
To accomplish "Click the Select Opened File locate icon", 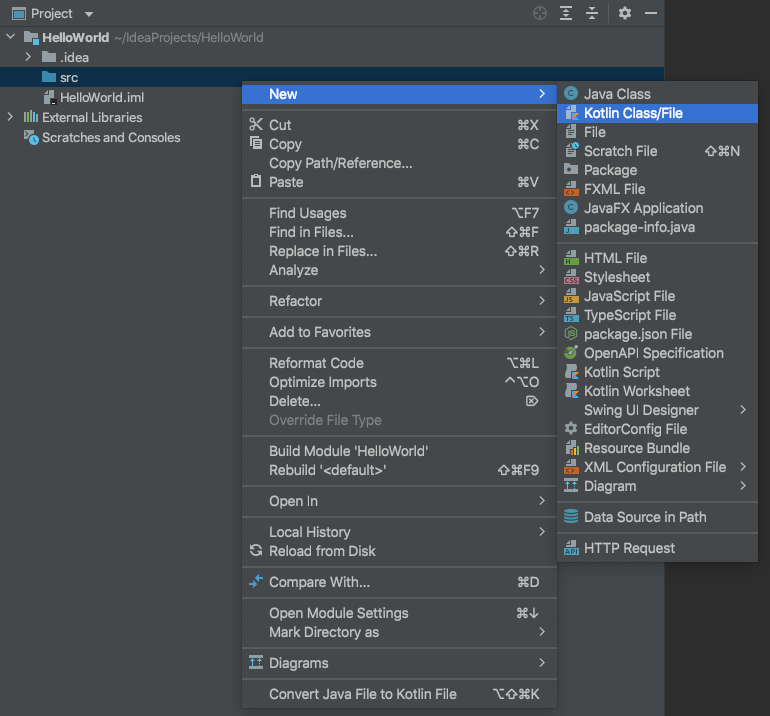I will pyautogui.click(x=540, y=13).
